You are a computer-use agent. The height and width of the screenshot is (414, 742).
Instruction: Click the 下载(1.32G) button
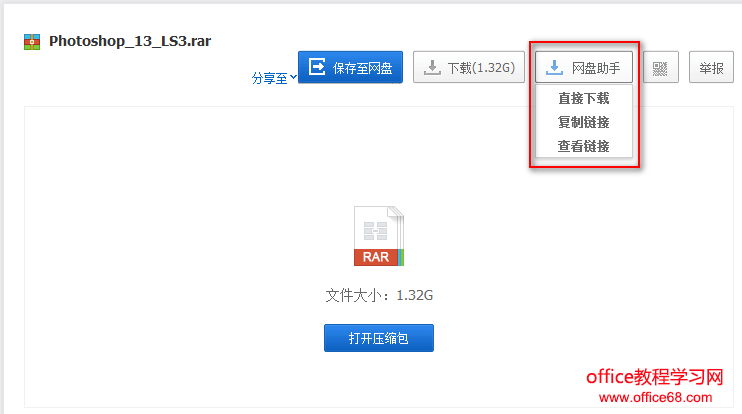[x=468, y=67]
